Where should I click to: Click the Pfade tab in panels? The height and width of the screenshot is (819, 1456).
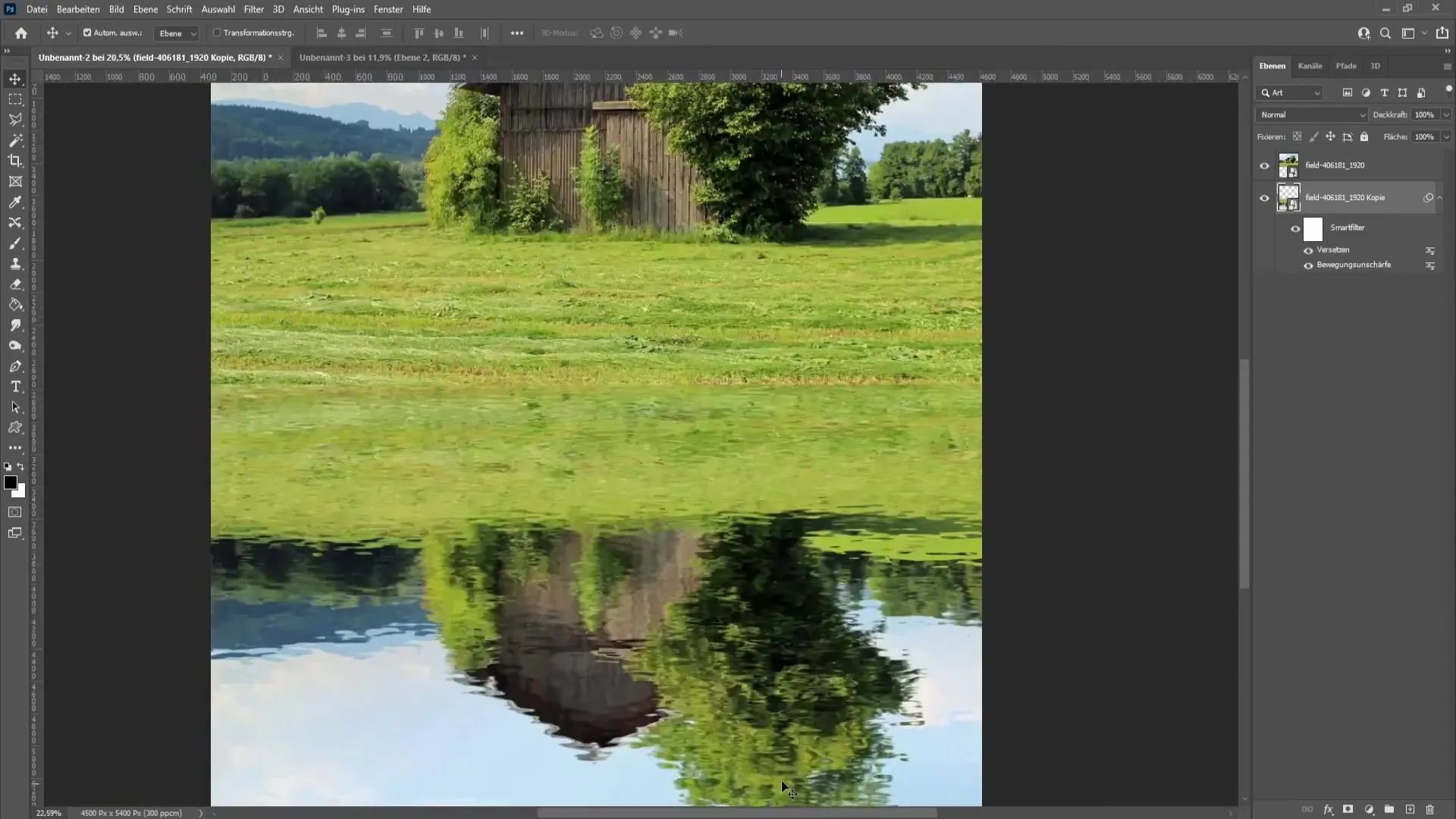(1345, 65)
